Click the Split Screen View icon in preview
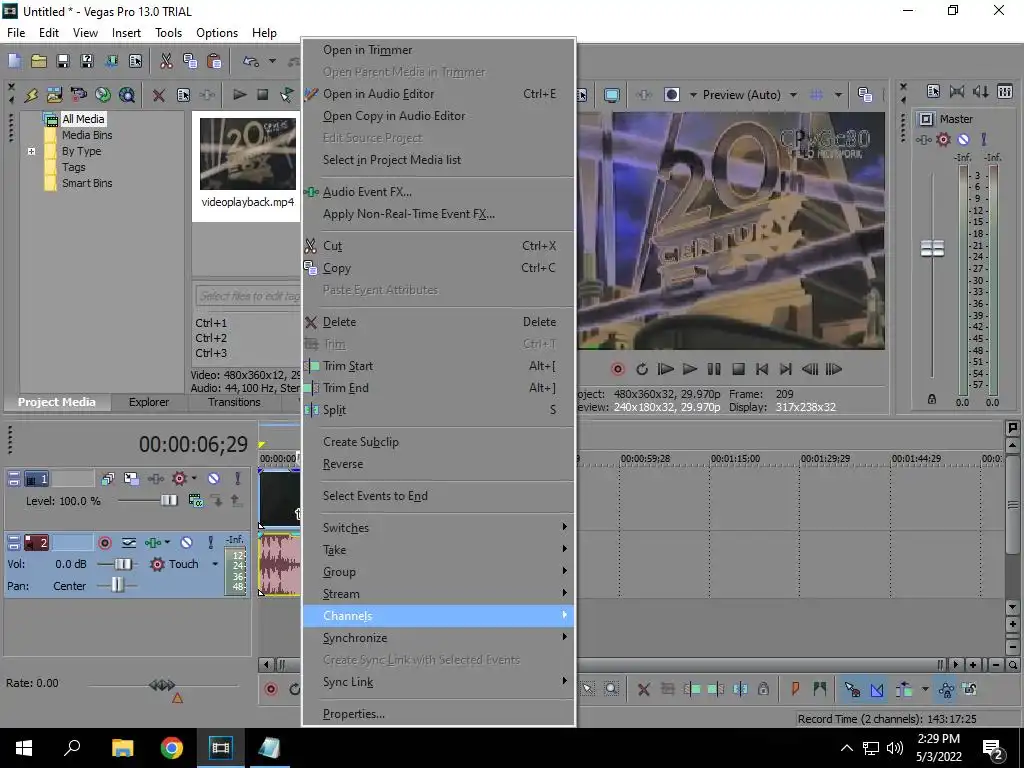The height and width of the screenshot is (768, 1024). [x=671, y=95]
